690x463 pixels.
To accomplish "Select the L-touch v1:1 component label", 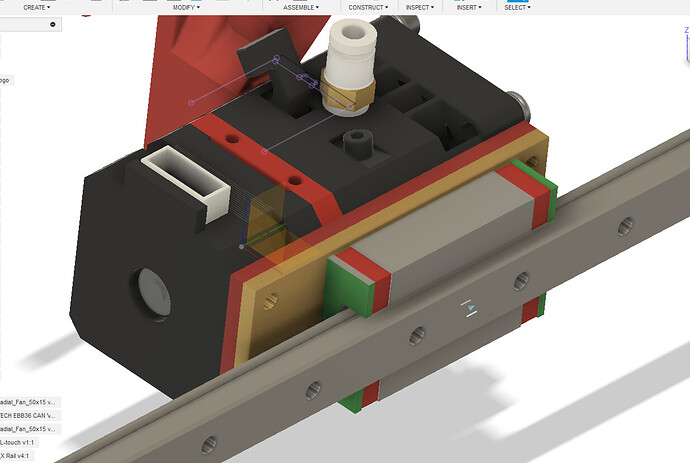I will (x=18, y=442).
